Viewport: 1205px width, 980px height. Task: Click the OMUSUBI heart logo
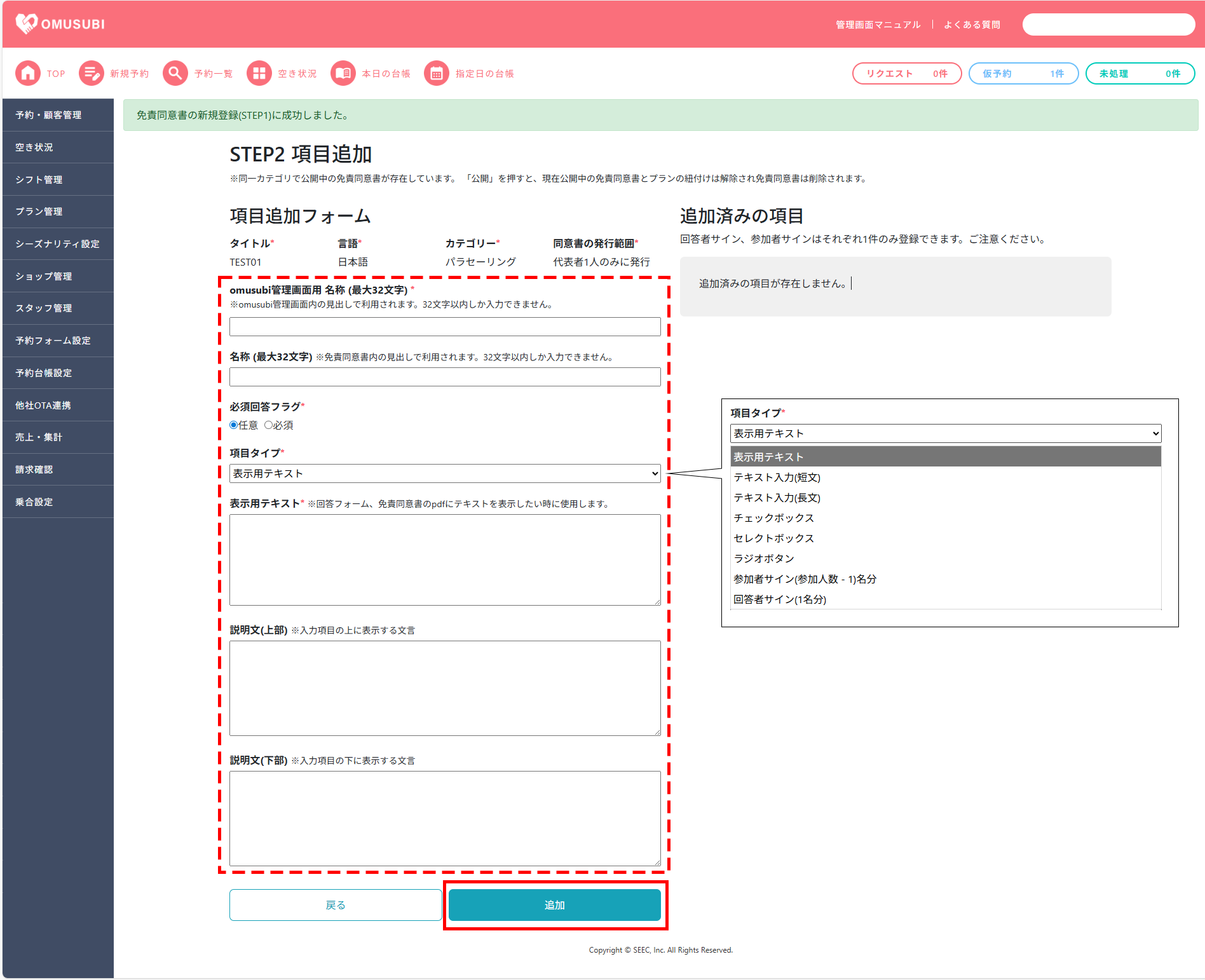click(27, 24)
